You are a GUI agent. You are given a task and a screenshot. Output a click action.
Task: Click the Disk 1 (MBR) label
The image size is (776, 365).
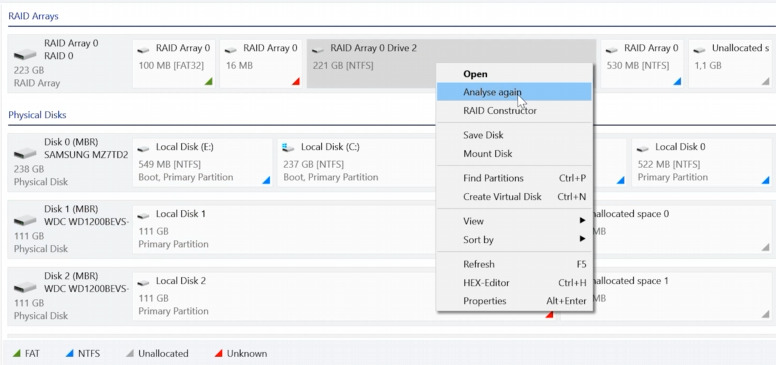tap(71, 209)
